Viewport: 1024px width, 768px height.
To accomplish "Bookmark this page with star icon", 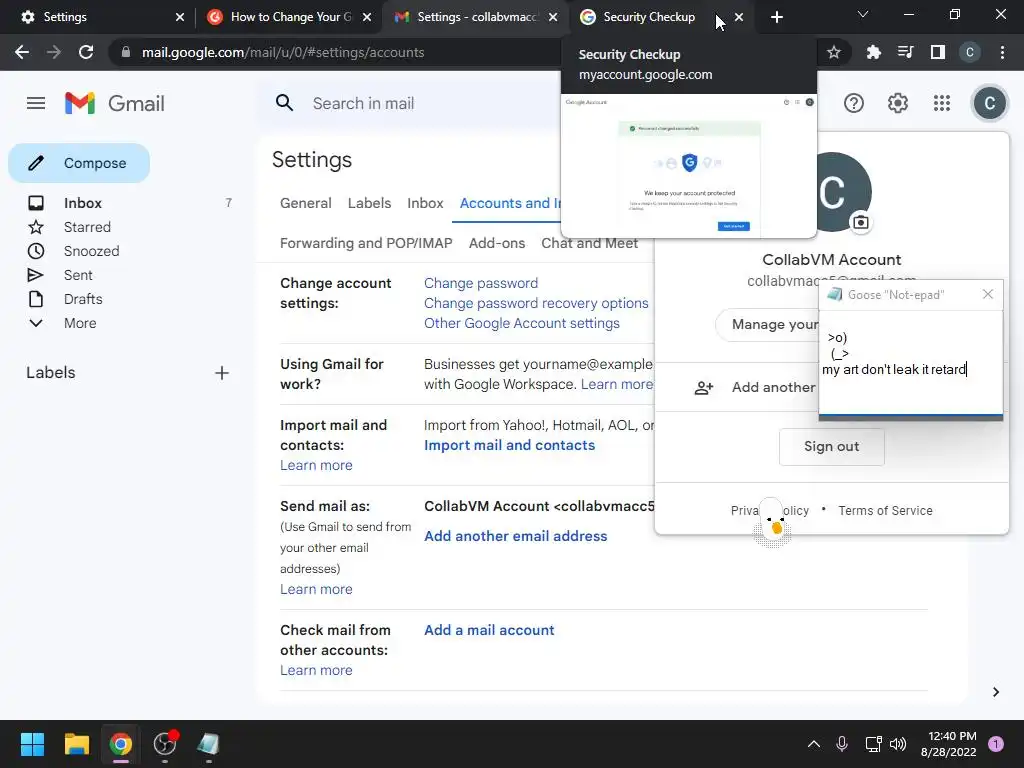I will [833, 52].
